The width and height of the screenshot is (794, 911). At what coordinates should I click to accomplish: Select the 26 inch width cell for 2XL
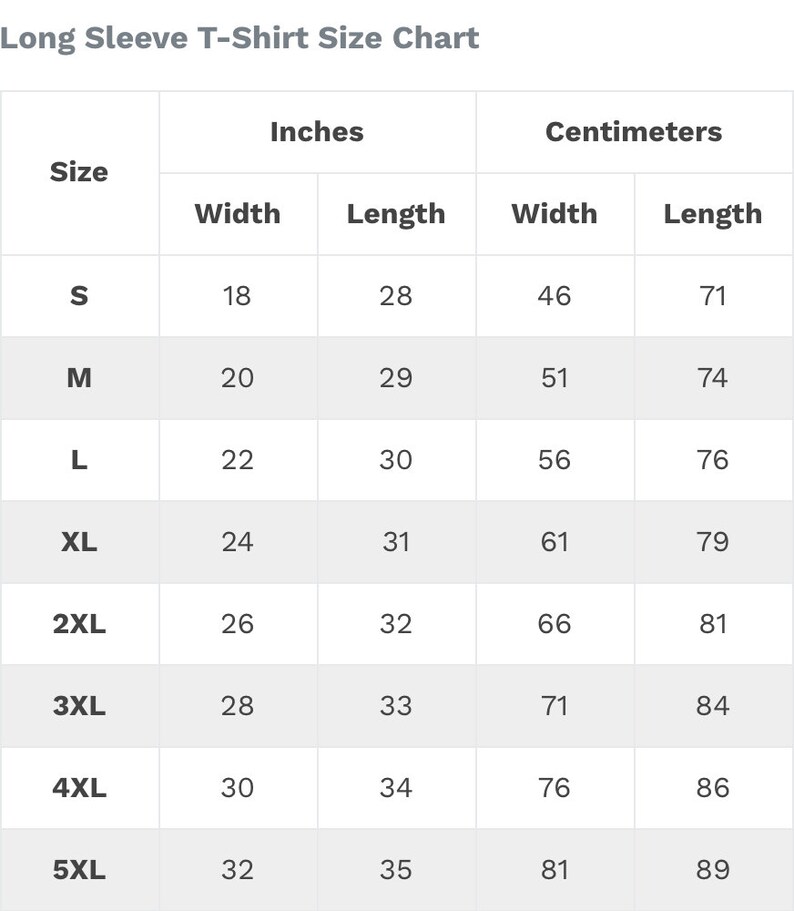[x=238, y=624]
